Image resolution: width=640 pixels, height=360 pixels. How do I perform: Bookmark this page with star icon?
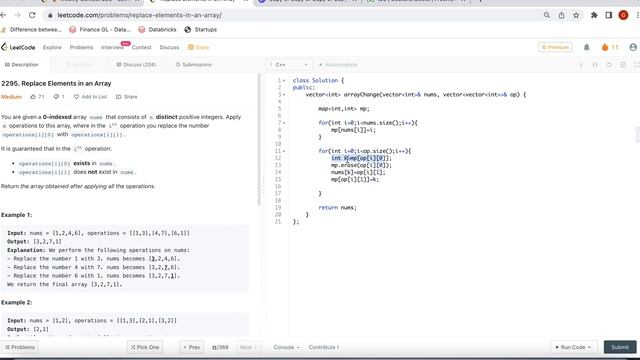point(576,15)
